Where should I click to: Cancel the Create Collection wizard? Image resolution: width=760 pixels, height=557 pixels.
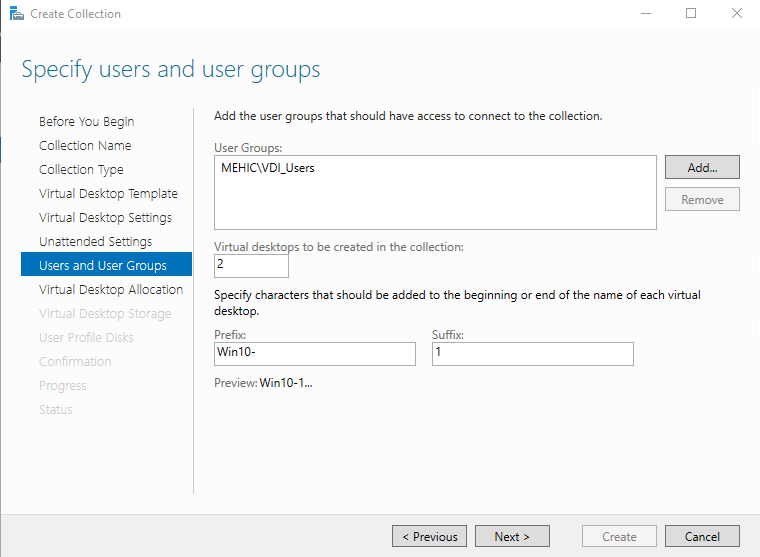(701, 537)
